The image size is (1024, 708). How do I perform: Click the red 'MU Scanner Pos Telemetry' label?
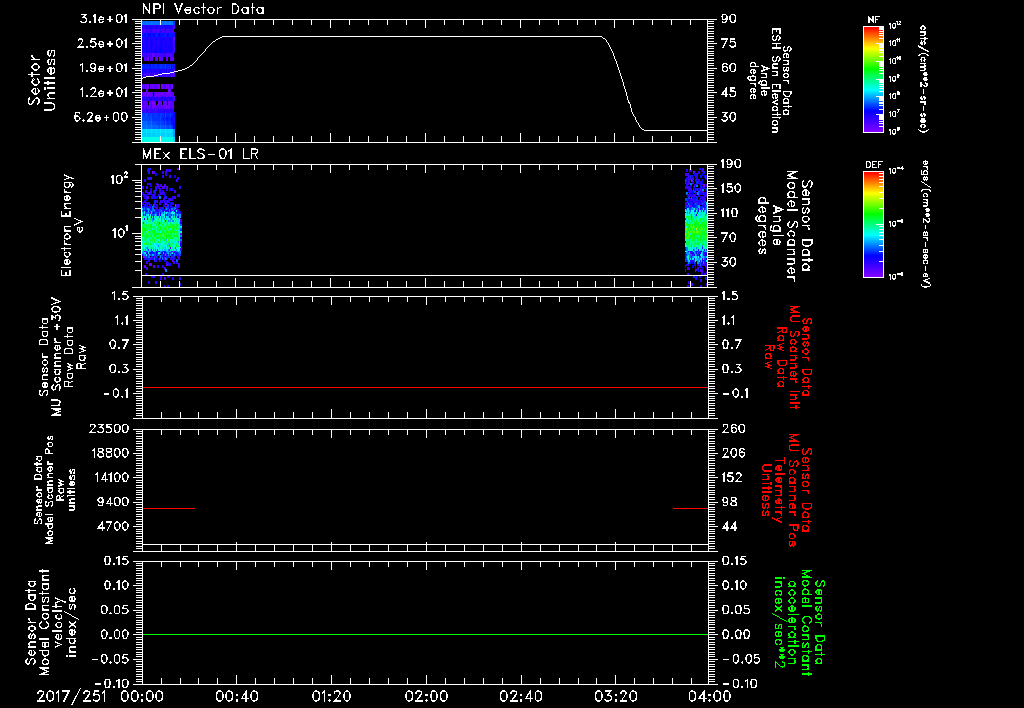point(786,490)
